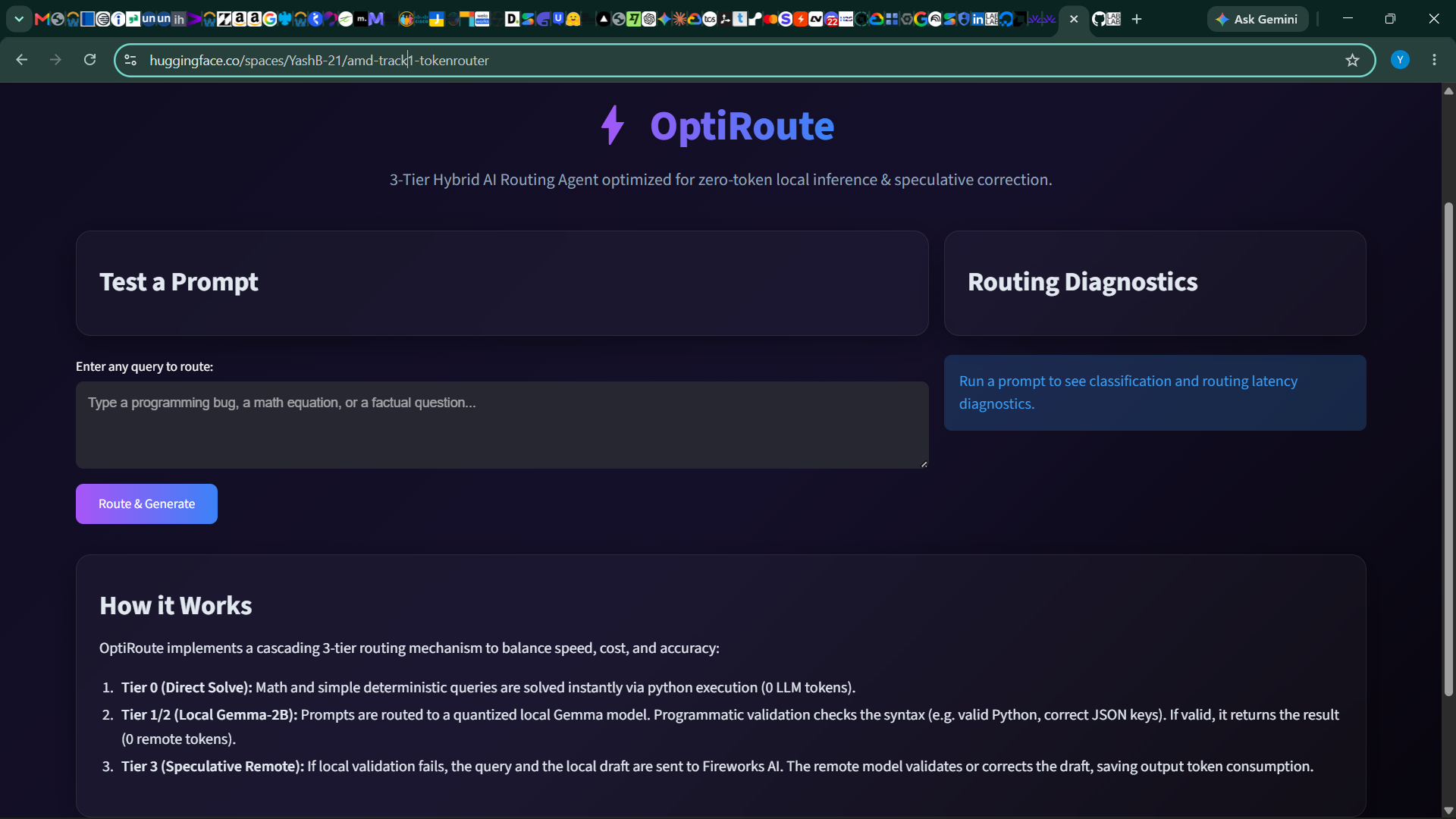Click the scrollbar up arrow

1448,90
